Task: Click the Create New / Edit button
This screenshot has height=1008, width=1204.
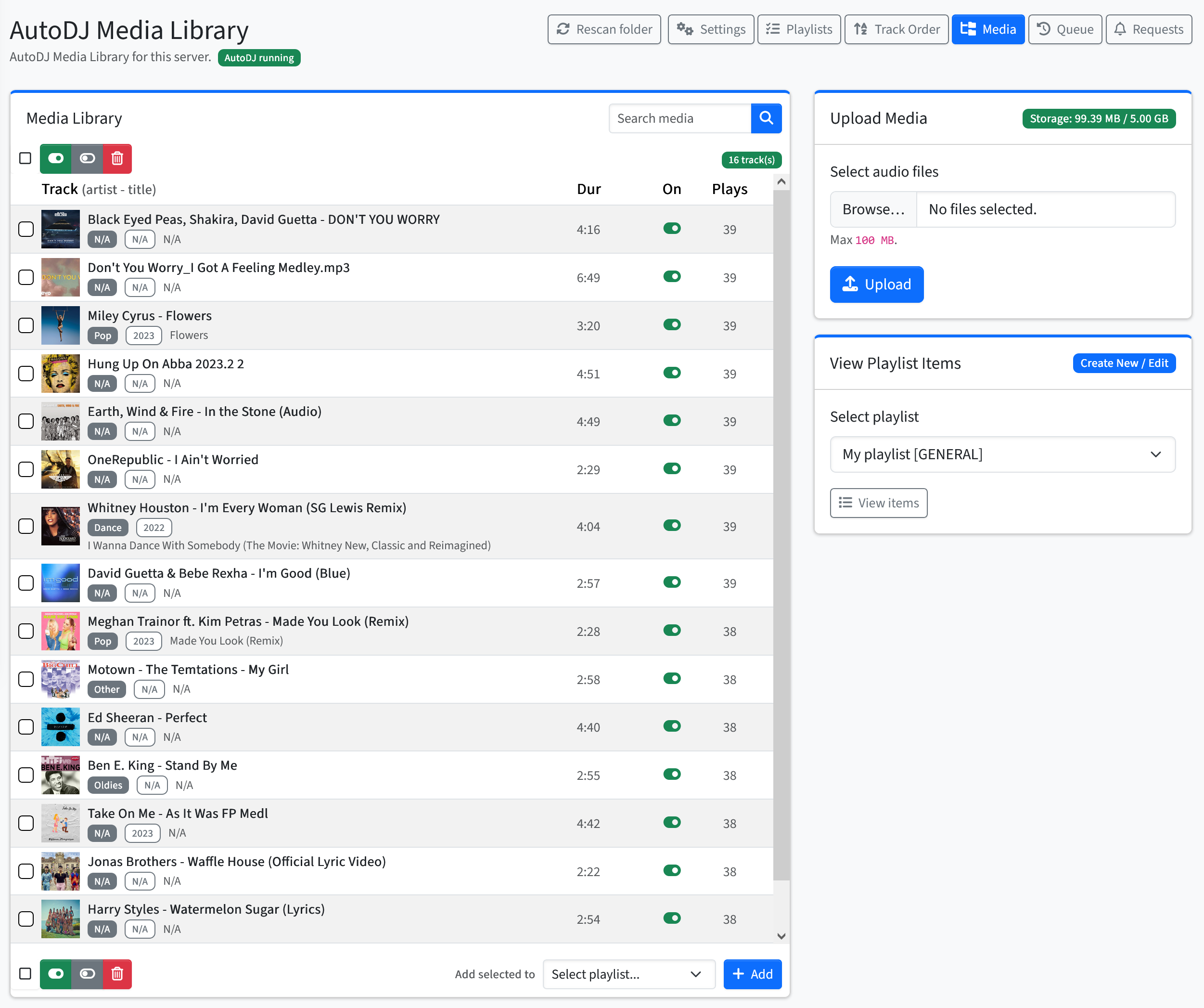Action: 1124,363
